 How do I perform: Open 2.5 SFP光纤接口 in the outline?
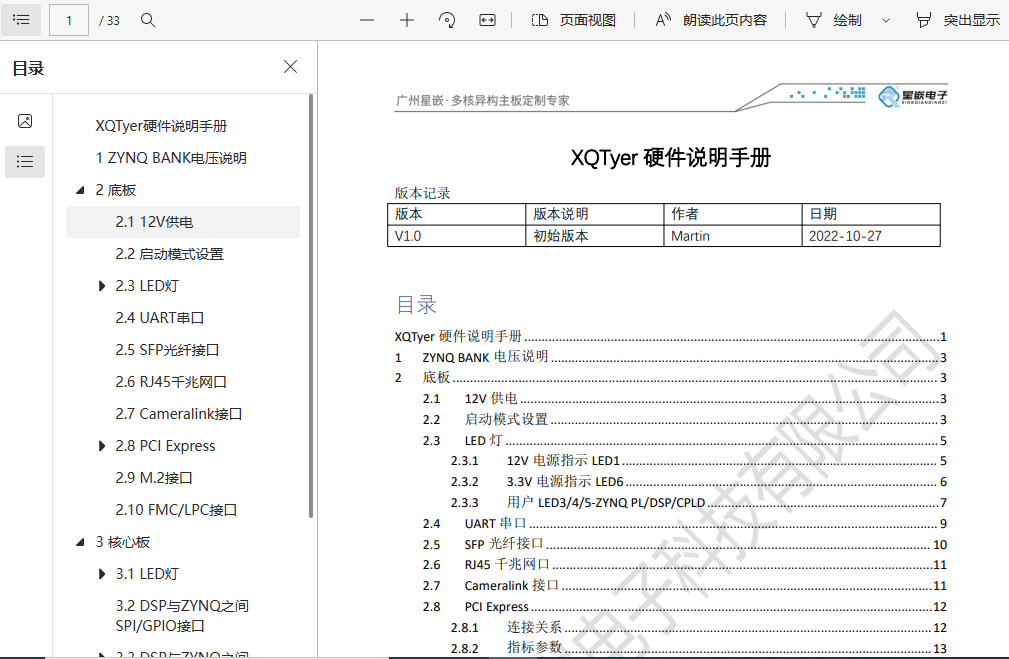(166, 350)
